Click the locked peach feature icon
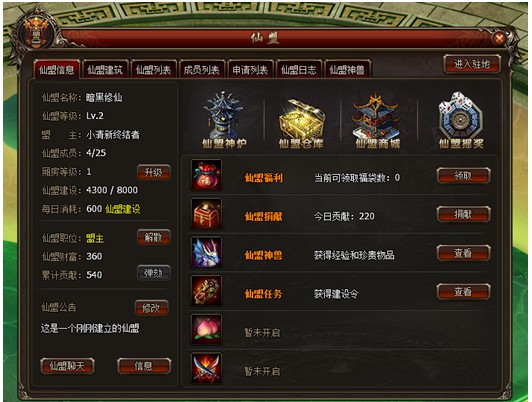 [207, 330]
